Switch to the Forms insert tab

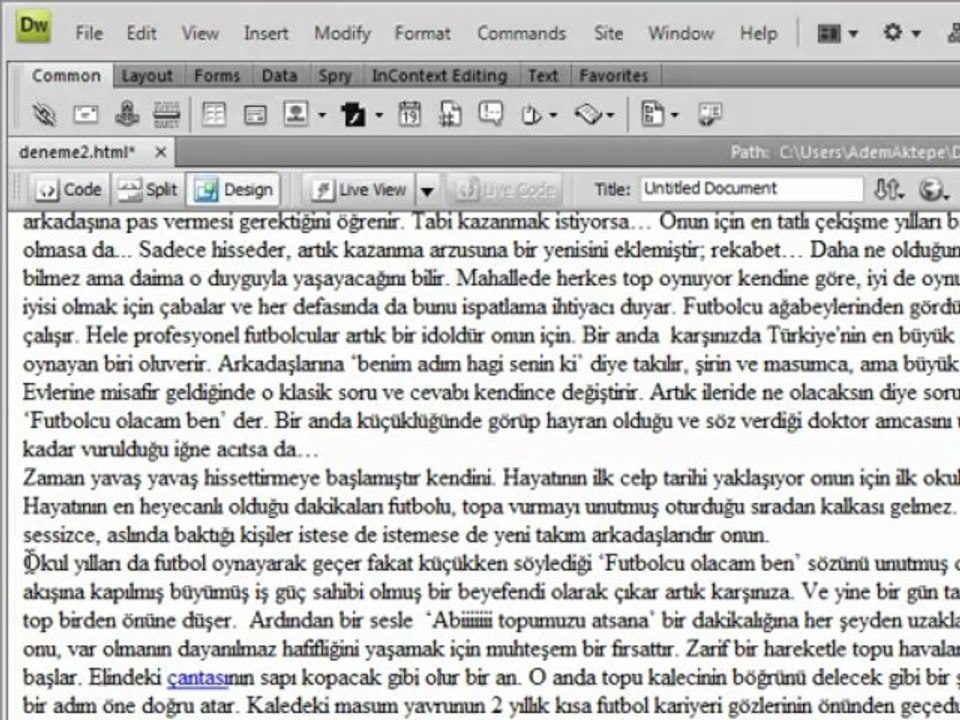coord(217,76)
